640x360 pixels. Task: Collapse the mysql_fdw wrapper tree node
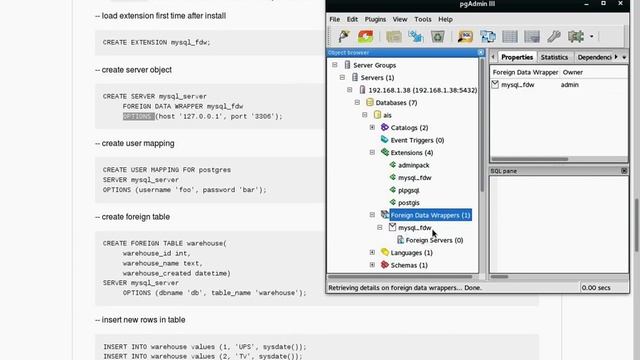[x=380, y=227]
